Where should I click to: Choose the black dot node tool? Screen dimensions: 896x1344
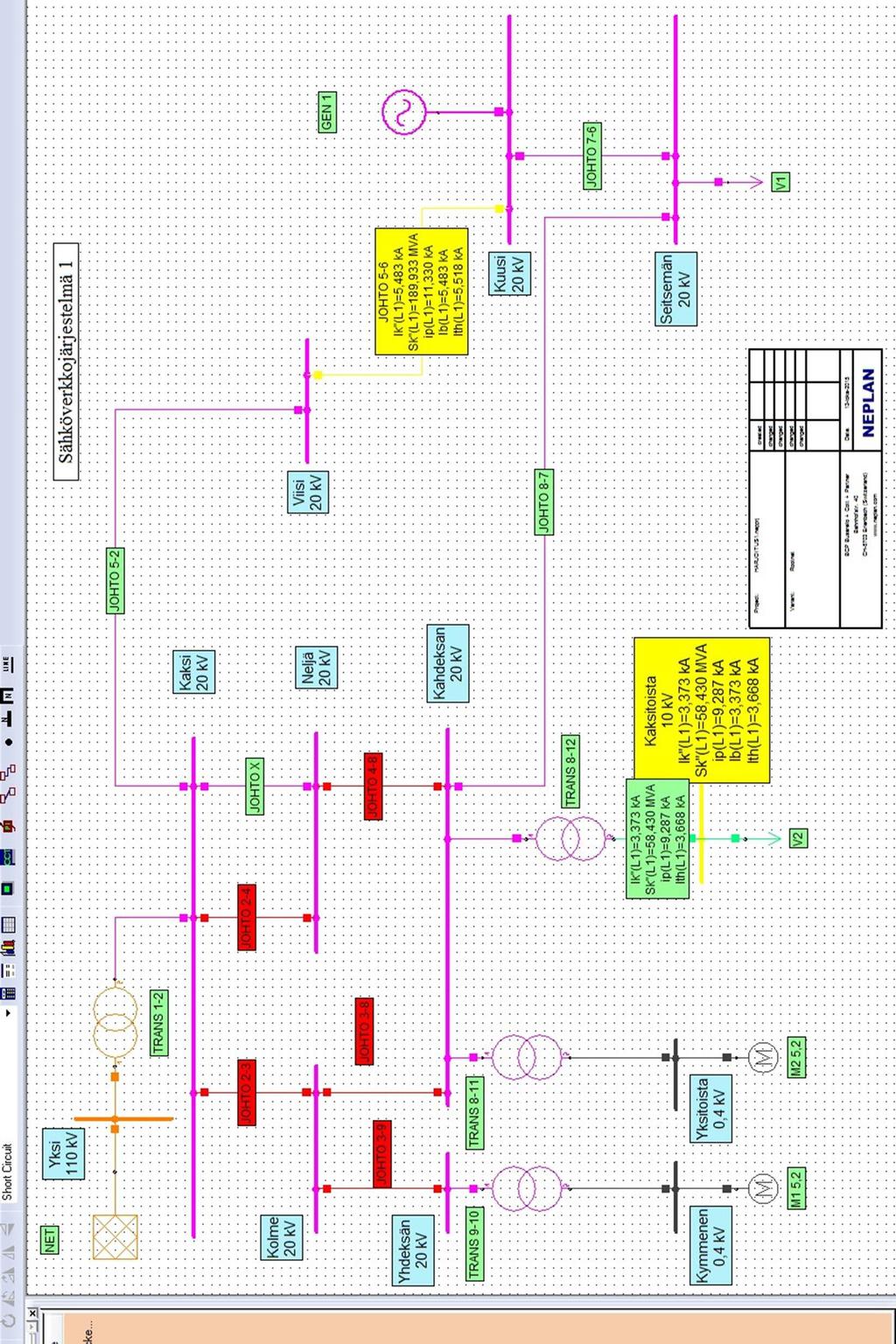pyautogui.click(x=8, y=742)
